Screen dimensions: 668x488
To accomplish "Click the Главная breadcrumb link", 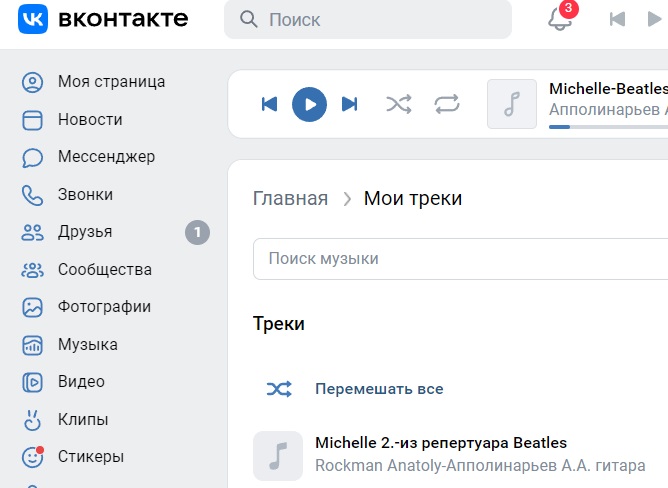I will (x=291, y=199).
